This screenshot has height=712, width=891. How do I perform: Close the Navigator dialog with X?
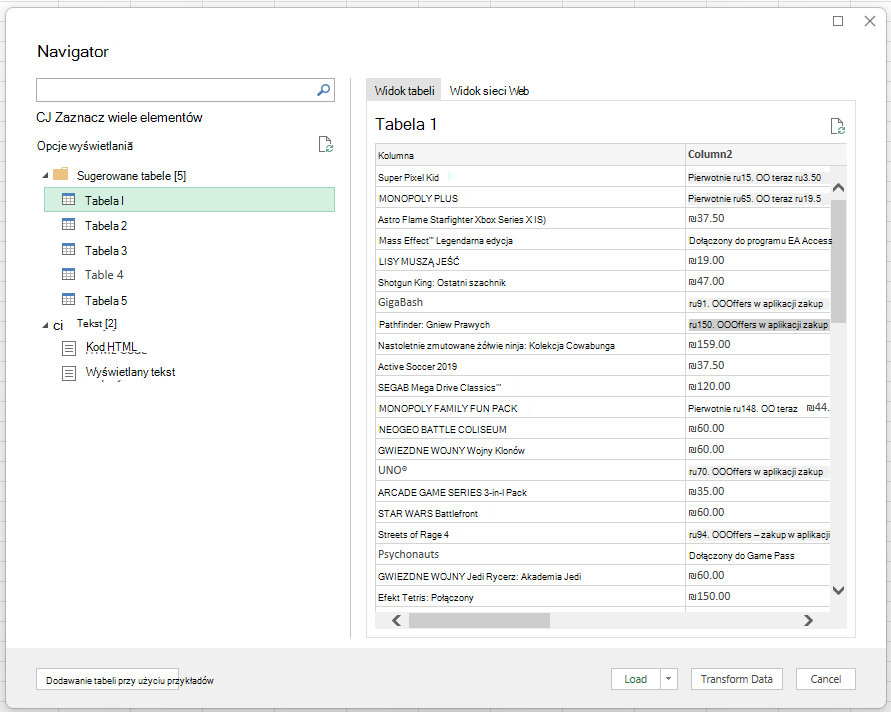click(869, 21)
